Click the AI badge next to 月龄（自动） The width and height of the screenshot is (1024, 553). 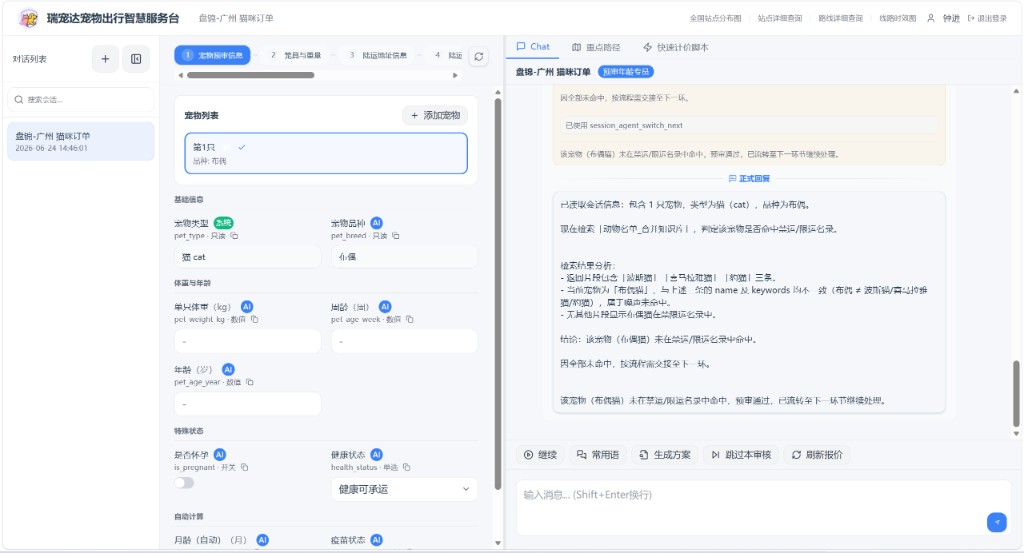263,540
